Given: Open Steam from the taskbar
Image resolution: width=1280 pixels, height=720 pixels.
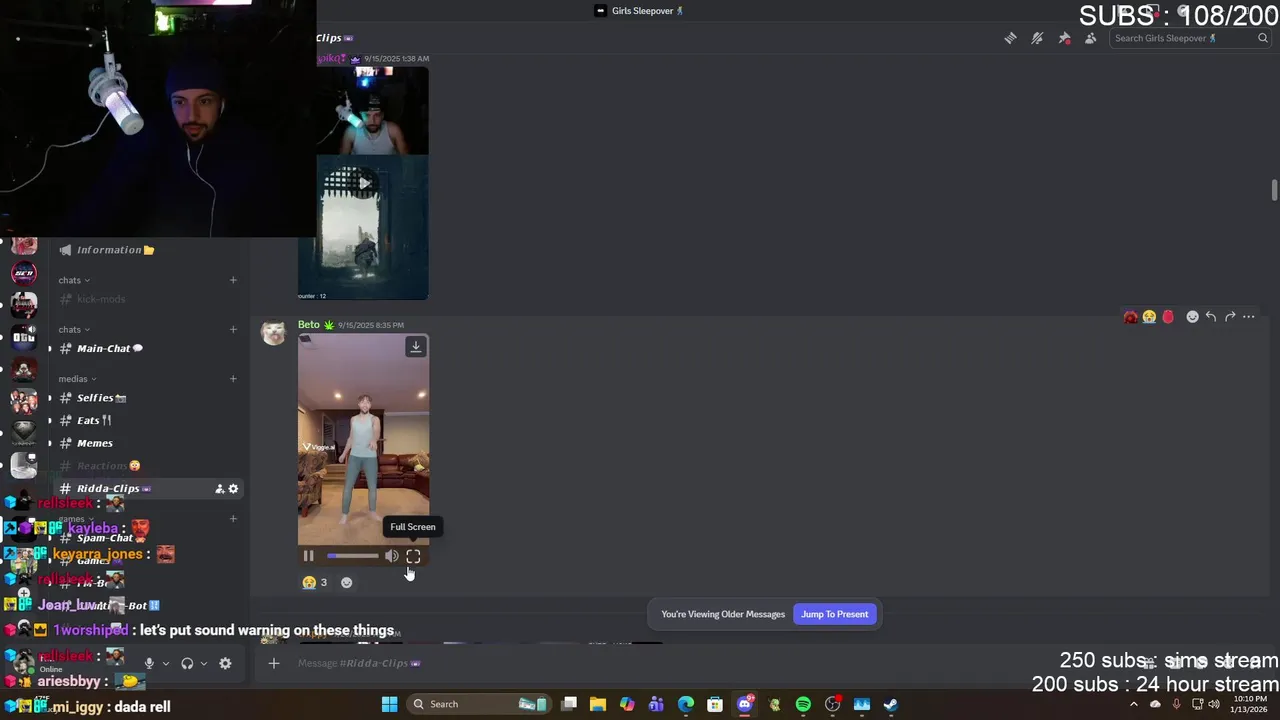Looking at the screenshot, I should [891, 704].
